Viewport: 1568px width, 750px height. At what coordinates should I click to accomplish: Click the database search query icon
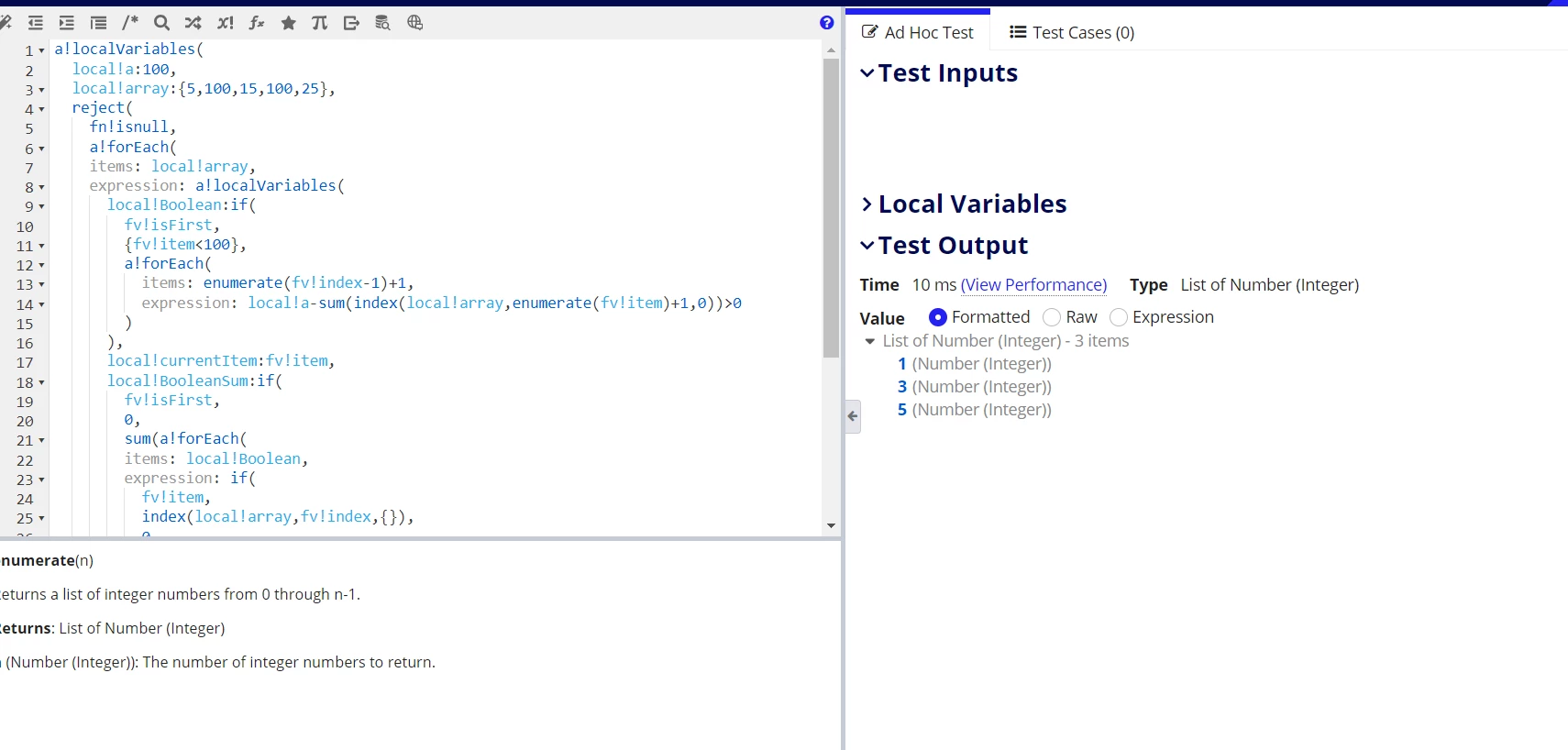pyautogui.click(x=382, y=23)
